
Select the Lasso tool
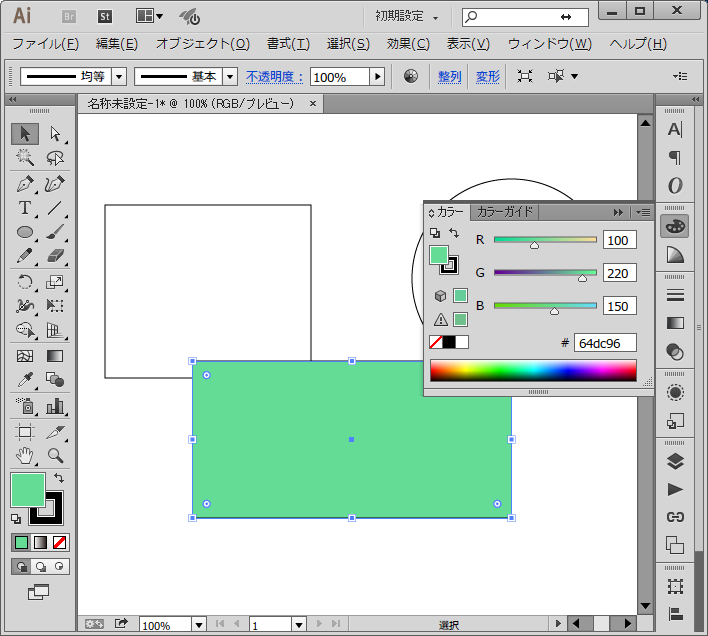pyautogui.click(x=55, y=158)
